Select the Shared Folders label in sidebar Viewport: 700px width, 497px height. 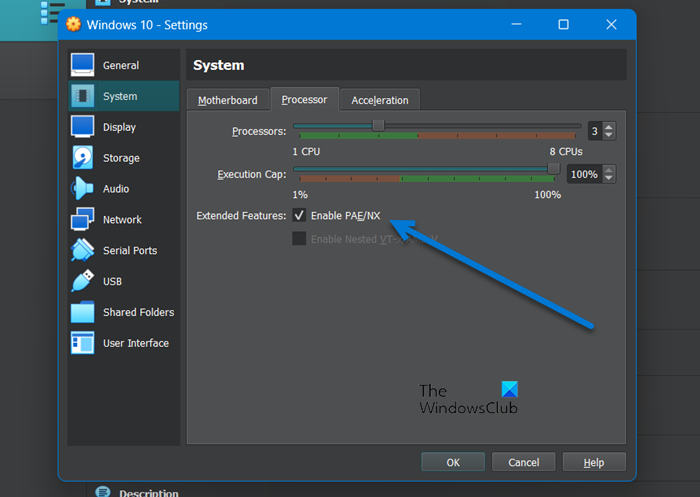[x=138, y=312]
